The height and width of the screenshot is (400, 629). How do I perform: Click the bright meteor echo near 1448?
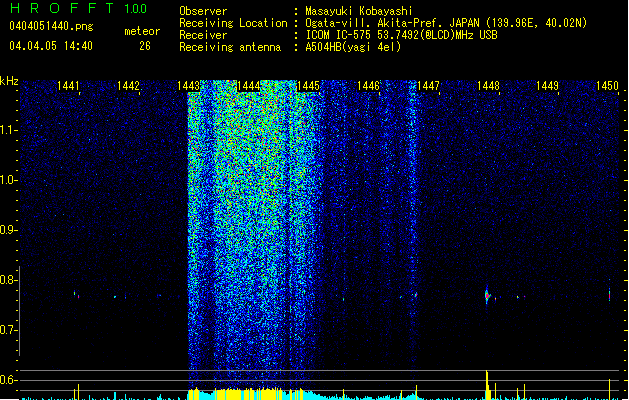(x=487, y=296)
